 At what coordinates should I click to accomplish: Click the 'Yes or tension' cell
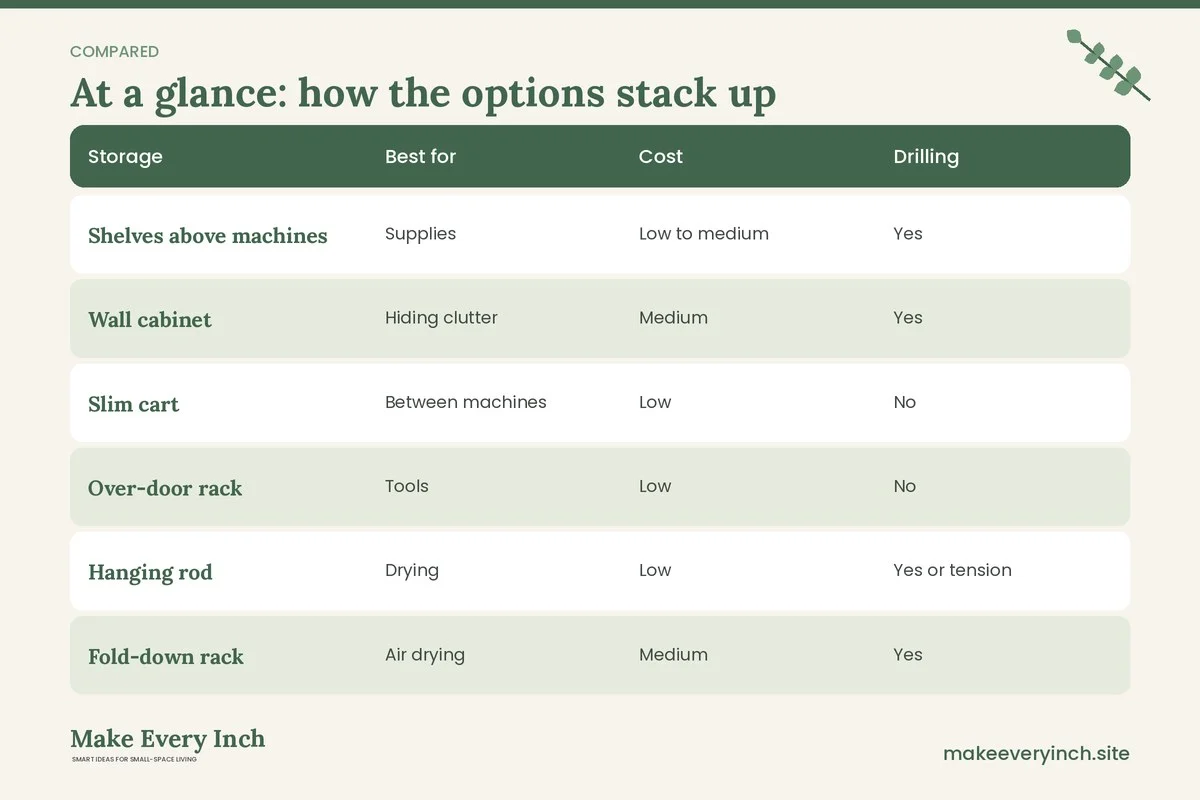(952, 570)
